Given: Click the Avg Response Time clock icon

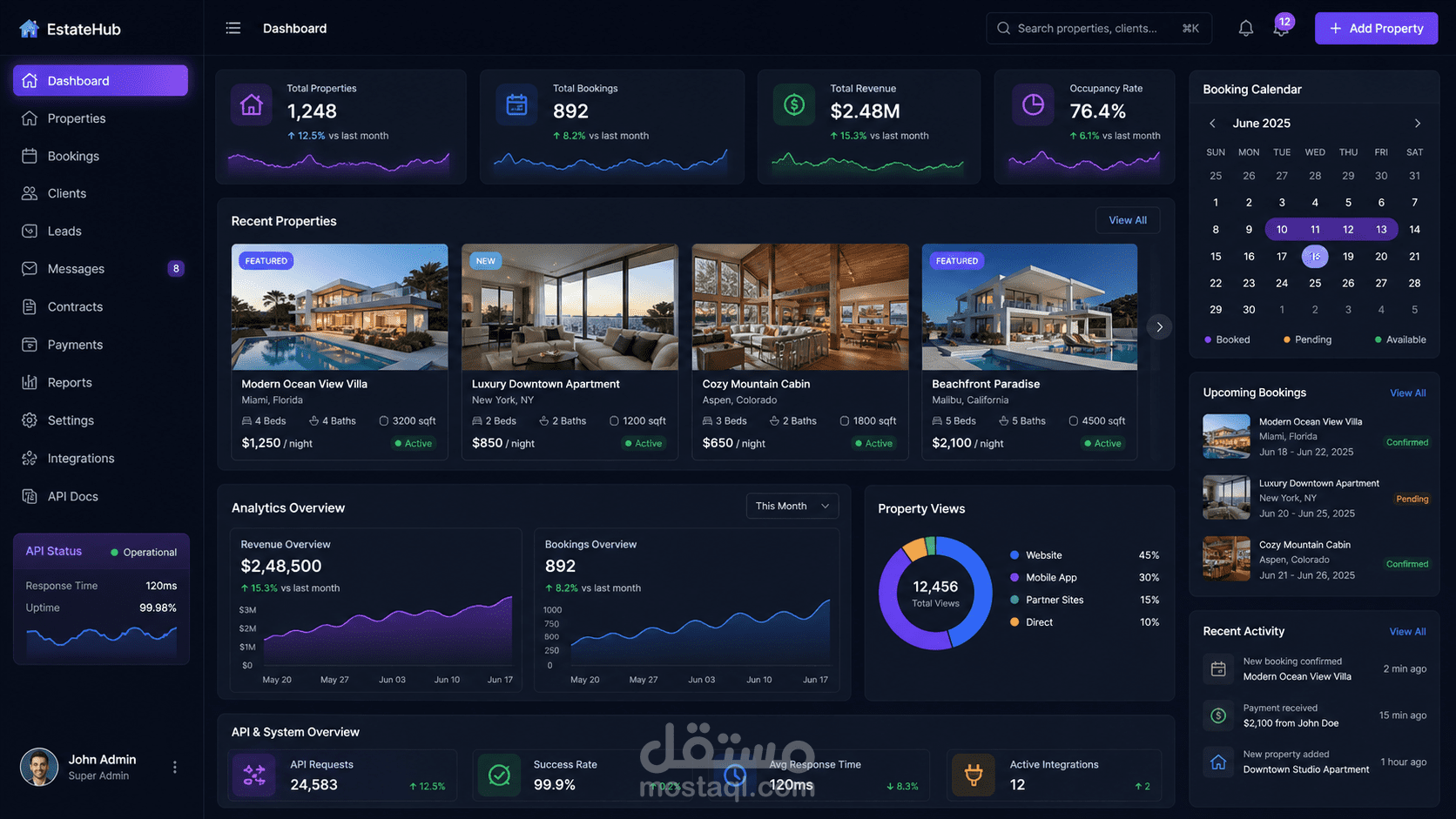Looking at the screenshot, I should tap(735, 775).
